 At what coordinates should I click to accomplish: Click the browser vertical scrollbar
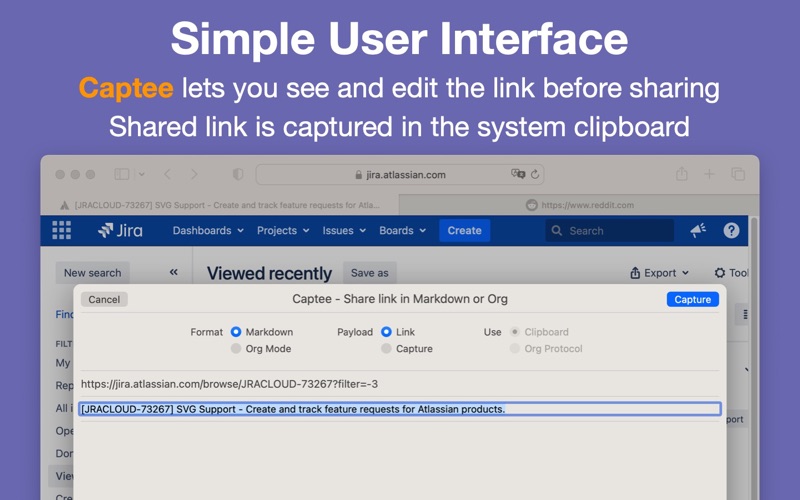pos(754,357)
